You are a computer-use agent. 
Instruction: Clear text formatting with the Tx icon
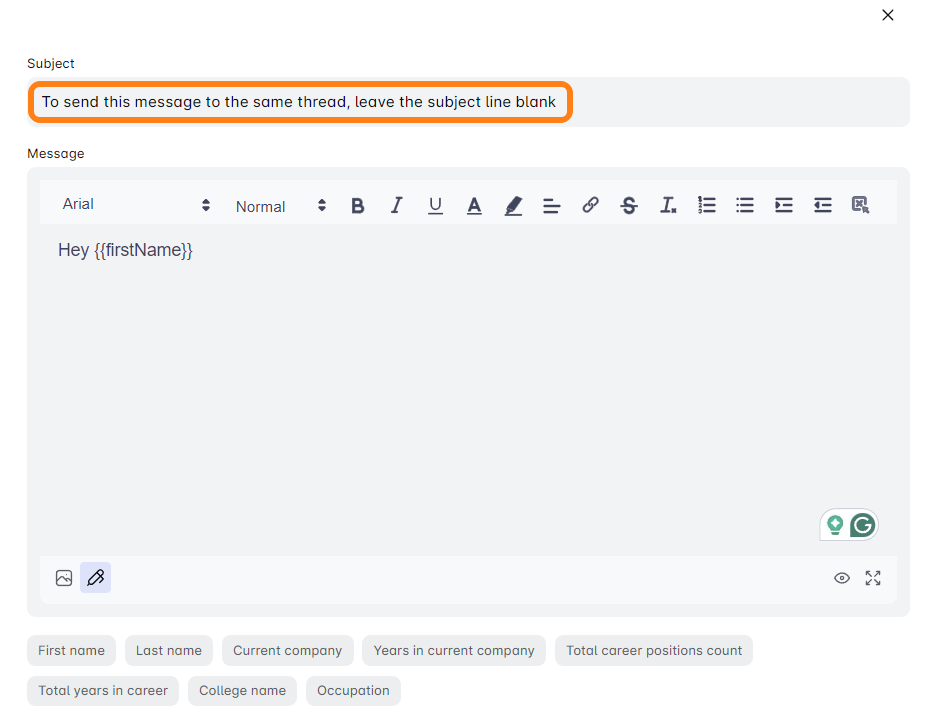click(668, 206)
